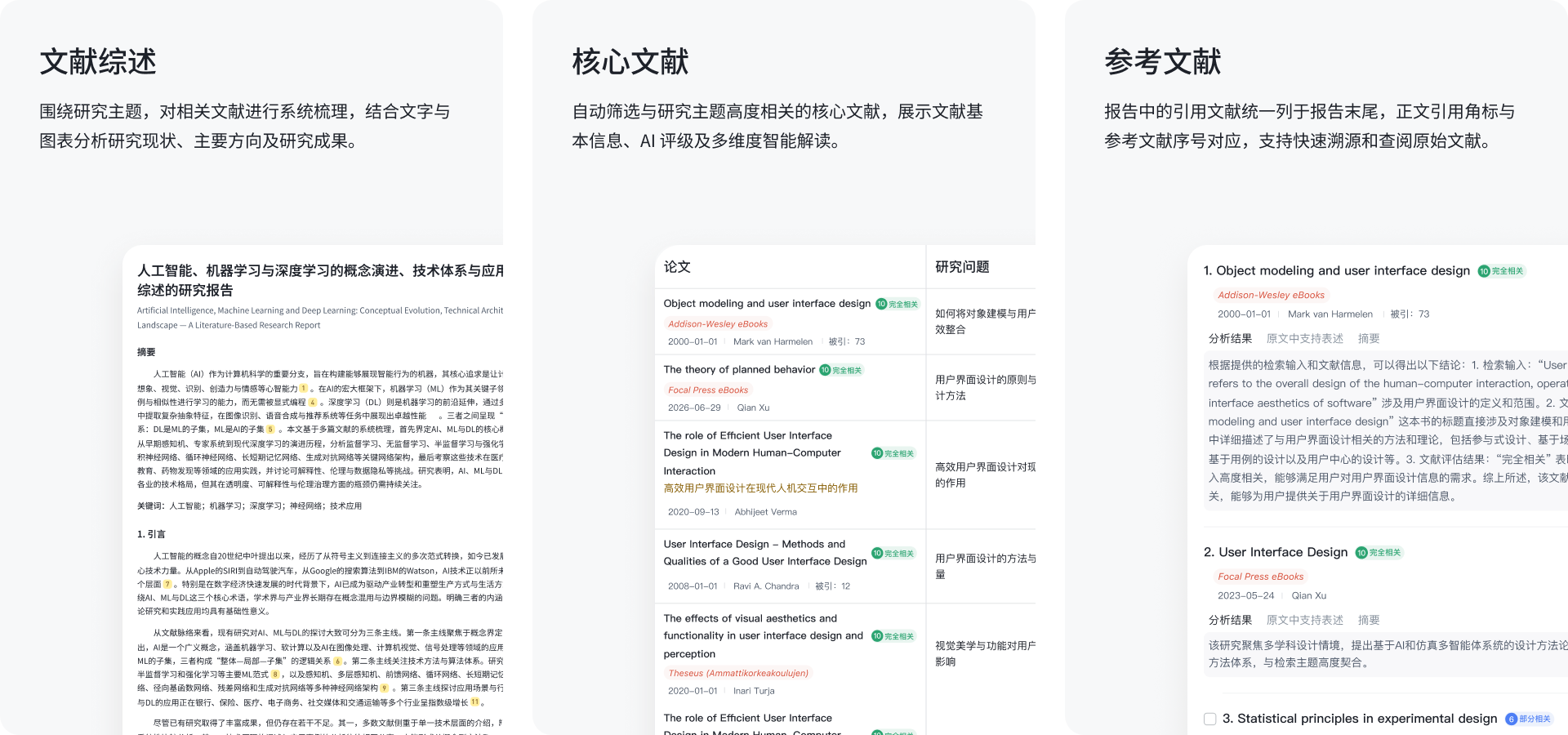Click 完全相关 badge next to 2. User Interface Design
The image size is (1568, 735).
tap(1379, 553)
